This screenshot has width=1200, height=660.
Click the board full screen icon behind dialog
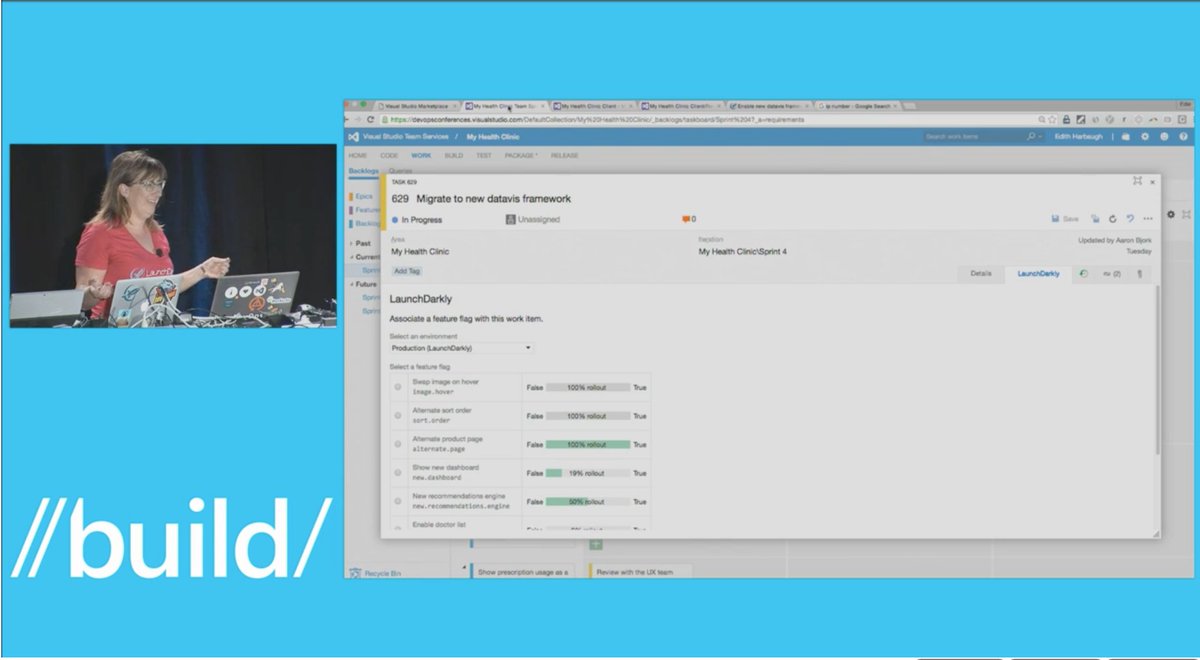point(1187,214)
